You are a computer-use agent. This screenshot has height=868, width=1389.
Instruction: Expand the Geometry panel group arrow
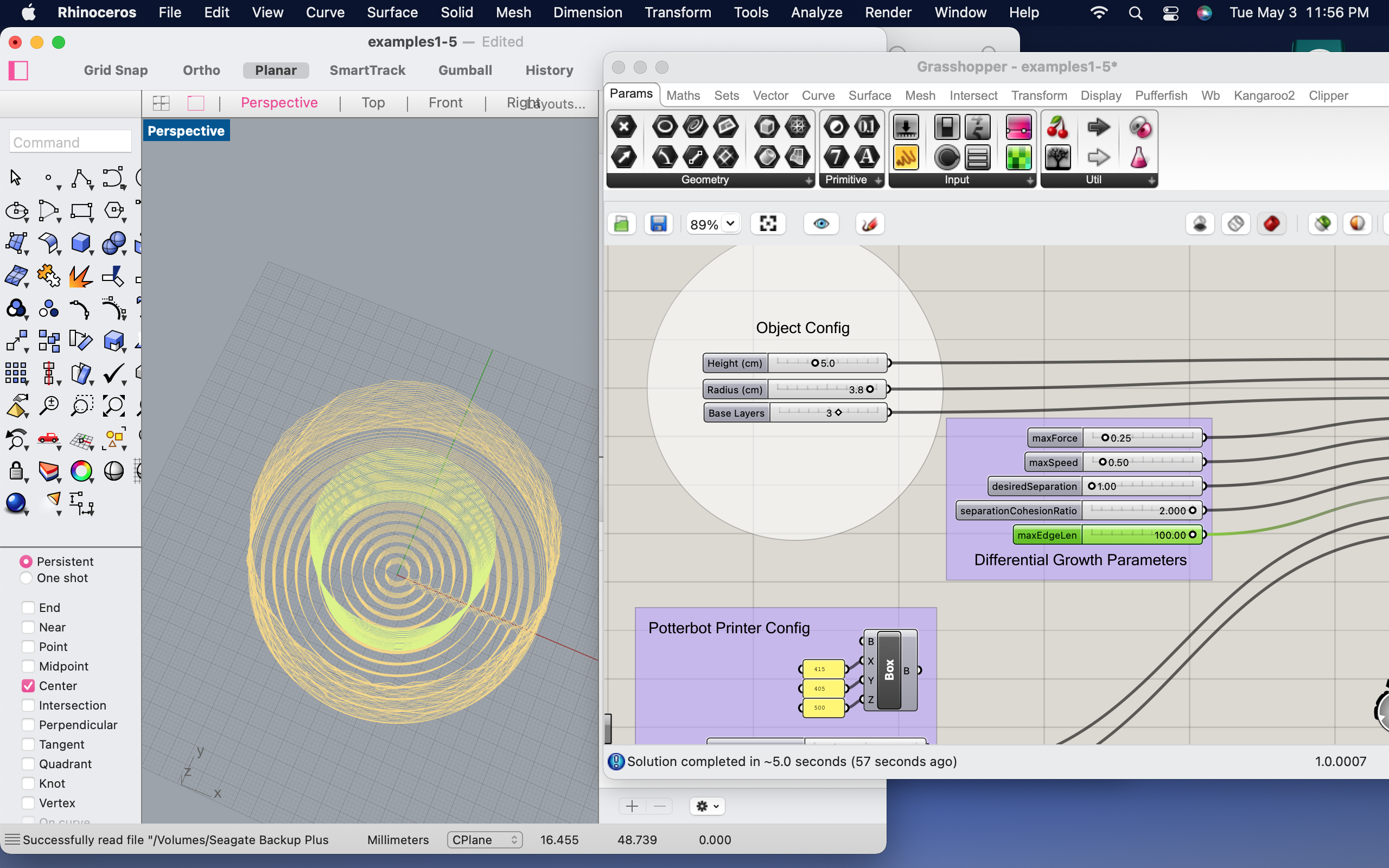(808, 180)
